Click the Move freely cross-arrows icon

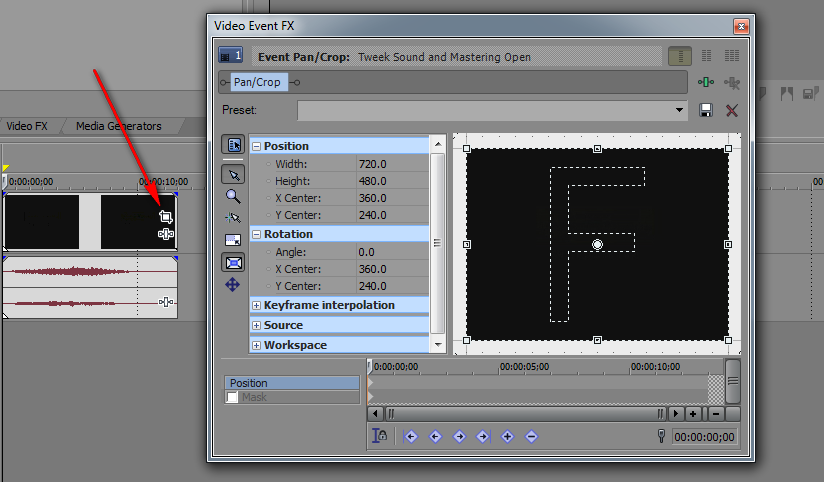pos(232,285)
